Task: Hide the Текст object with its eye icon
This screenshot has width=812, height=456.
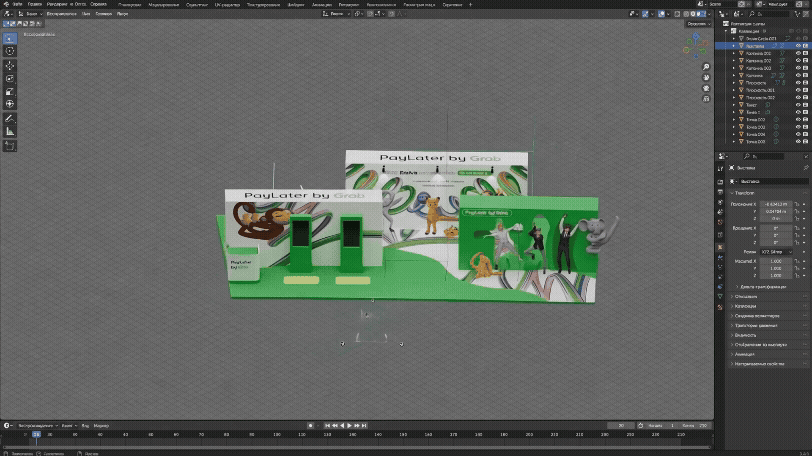Action: 798,105
